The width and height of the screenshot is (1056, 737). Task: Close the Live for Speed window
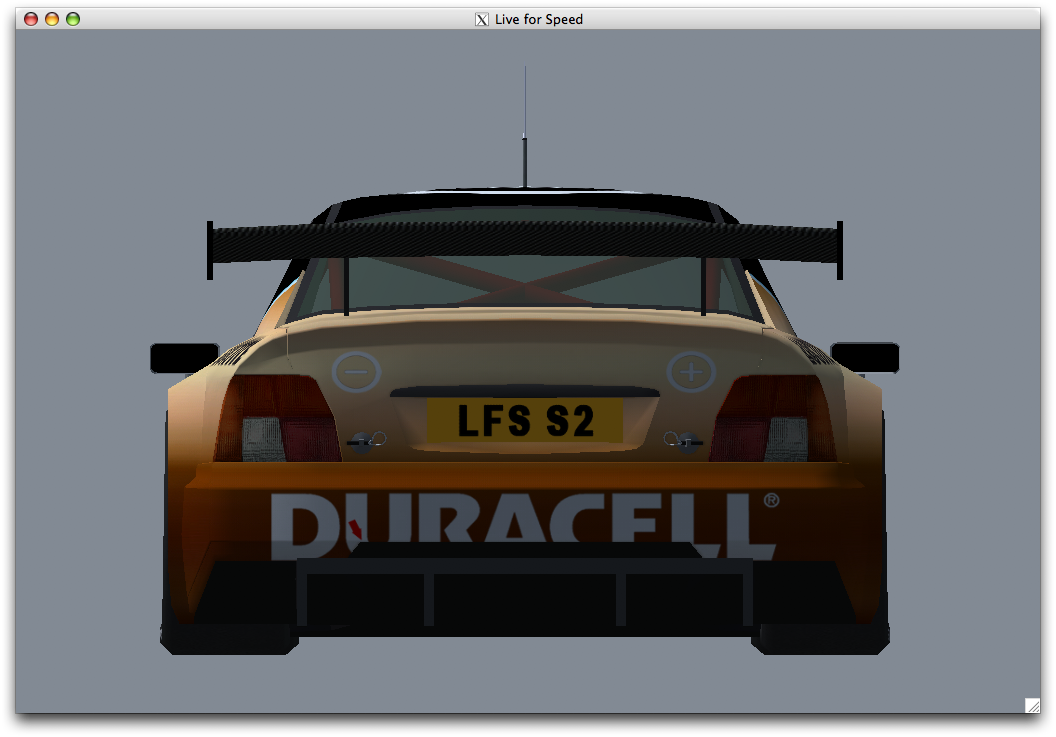[x=31, y=19]
